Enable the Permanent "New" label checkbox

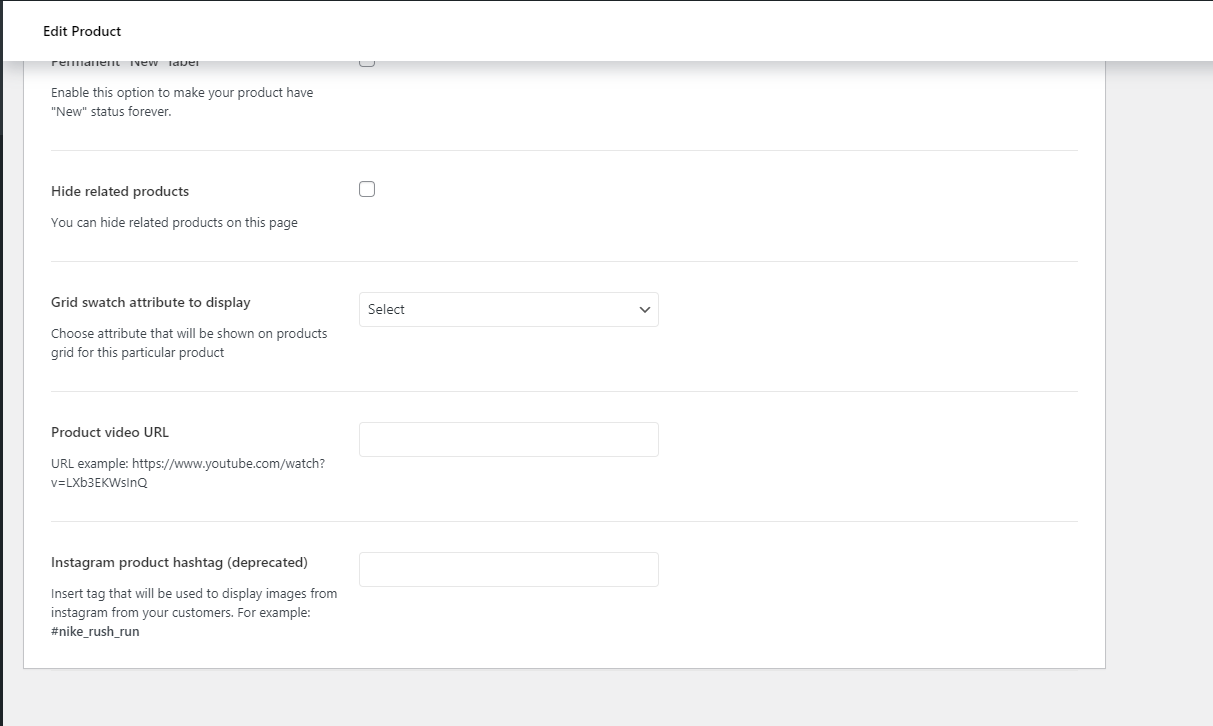[x=367, y=63]
